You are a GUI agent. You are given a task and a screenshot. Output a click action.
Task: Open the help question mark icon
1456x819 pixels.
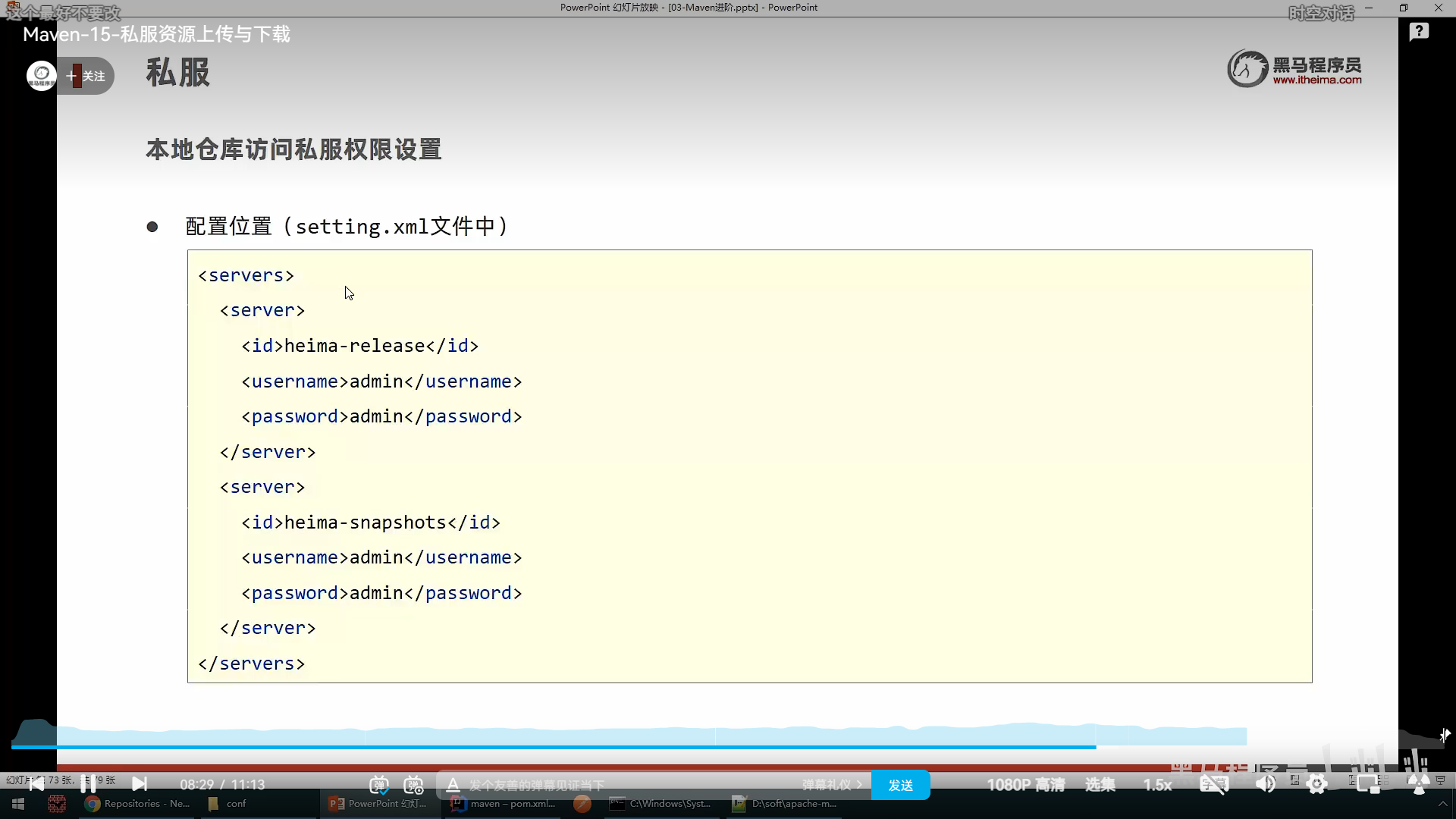coord(1419,32)
